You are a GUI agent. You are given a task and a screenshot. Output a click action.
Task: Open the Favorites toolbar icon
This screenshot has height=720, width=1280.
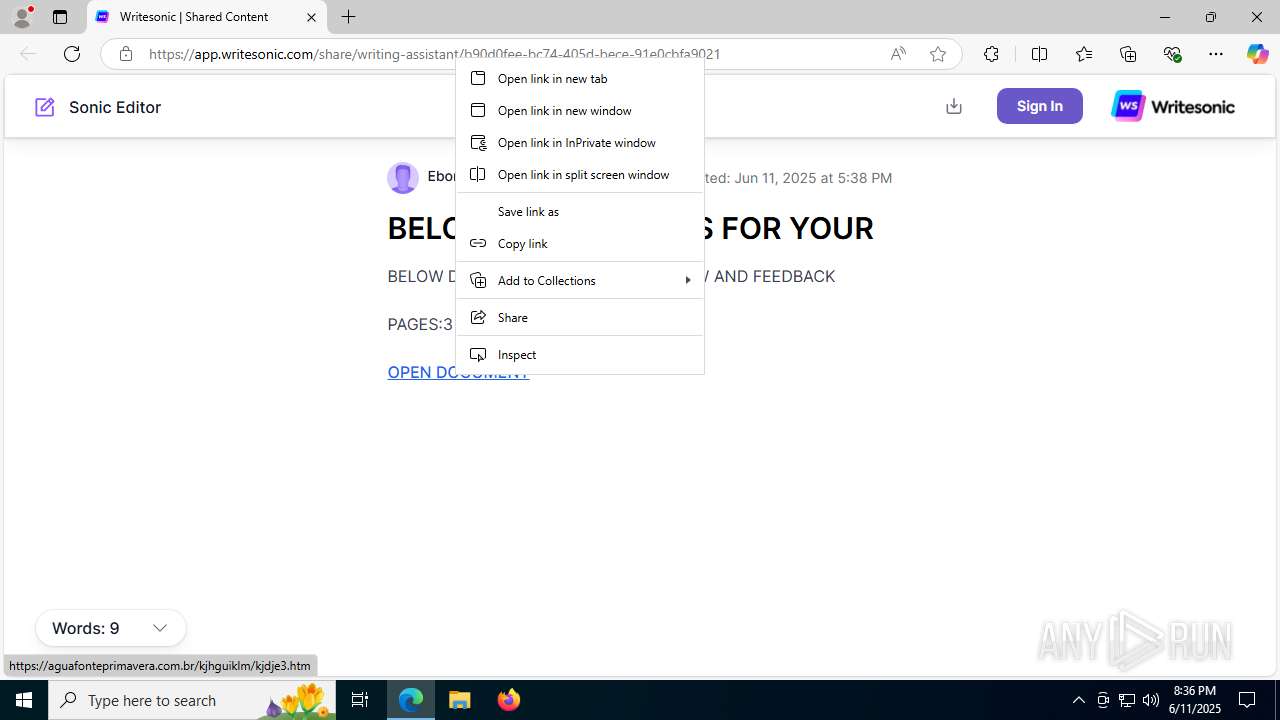[1084, 54]
